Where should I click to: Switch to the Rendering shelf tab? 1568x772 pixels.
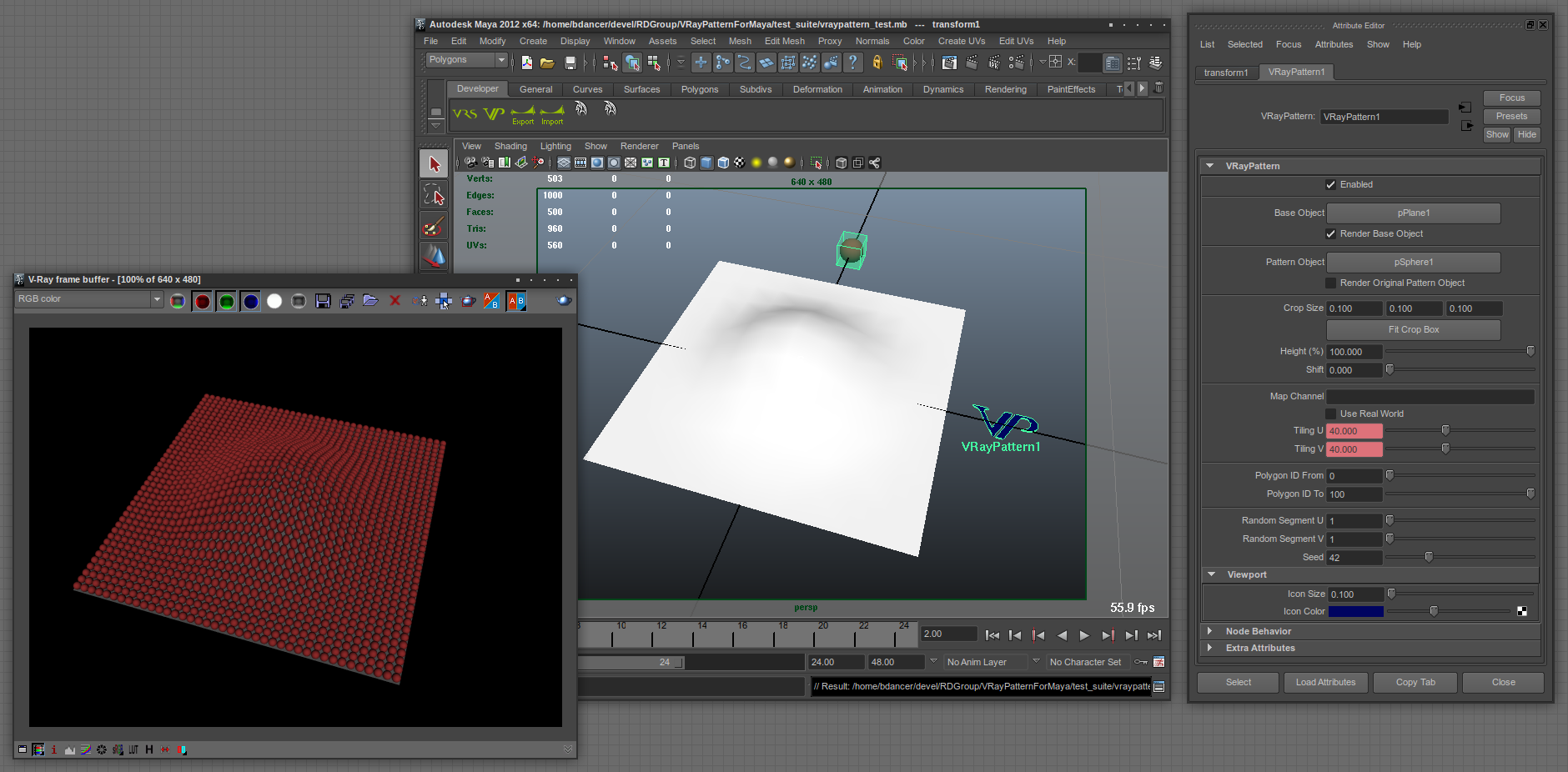pyautogui.click(x=1005, y=89)
